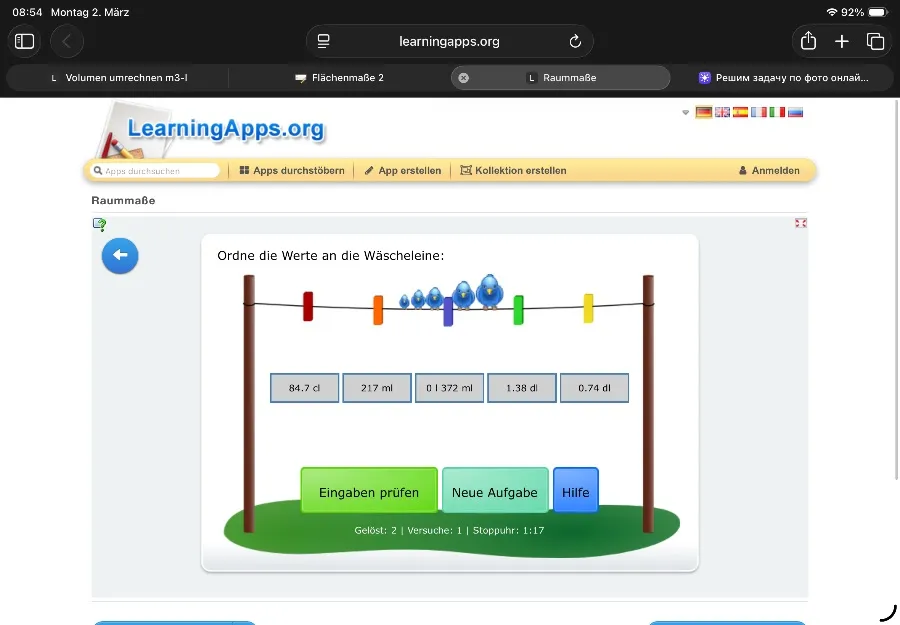Choose Spanish flag language
This screenshot has height=625, width=900.
coord(740,112)
